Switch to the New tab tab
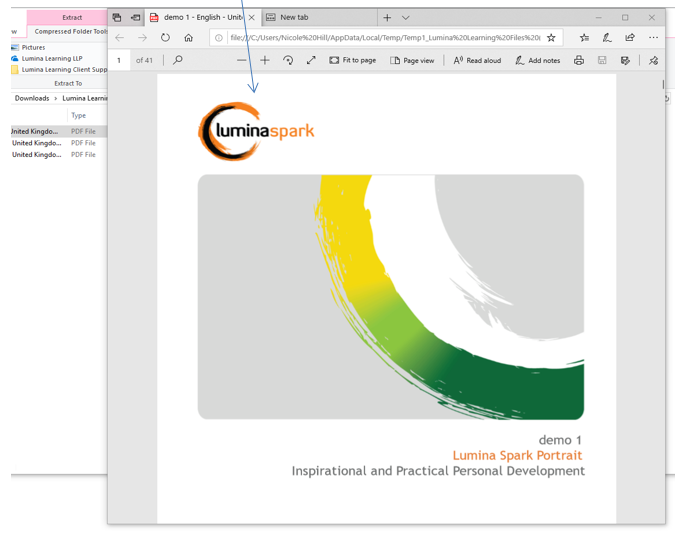 (x=319, y=17)
